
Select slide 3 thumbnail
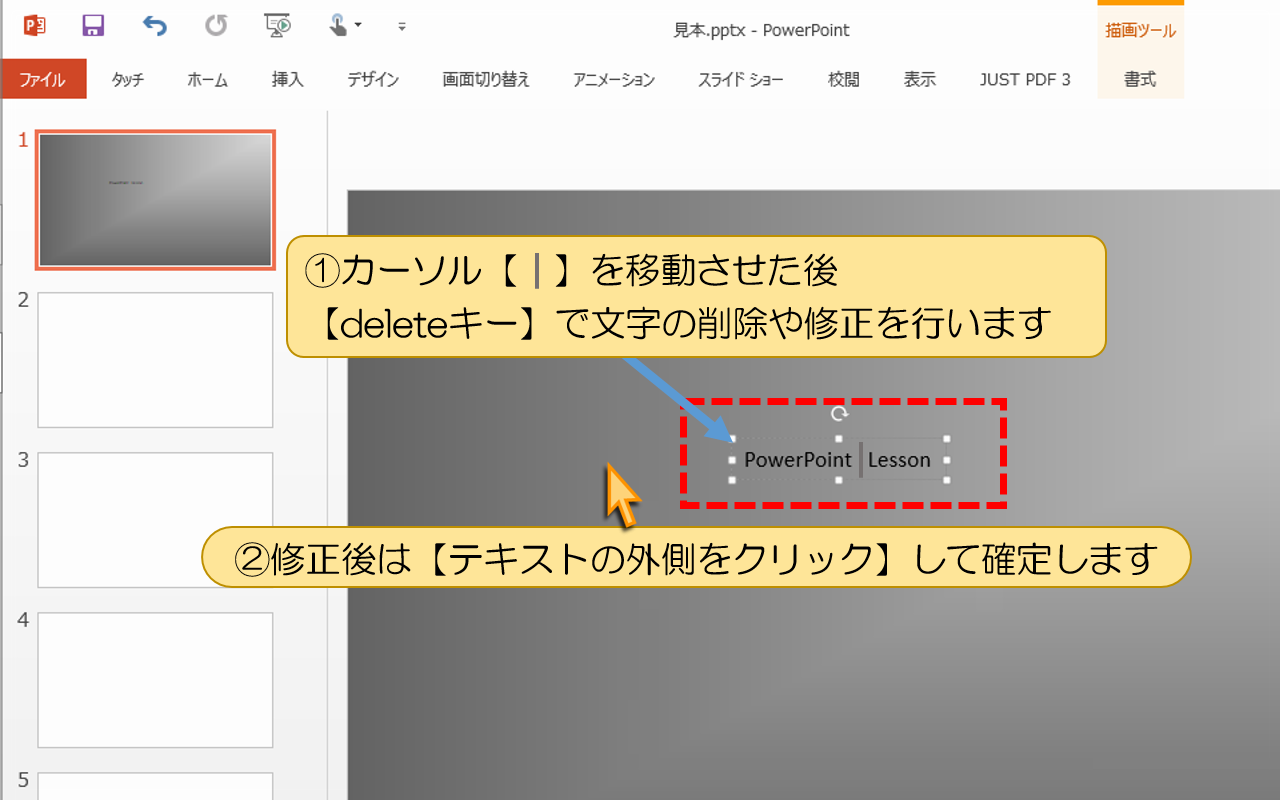[155, 520]
